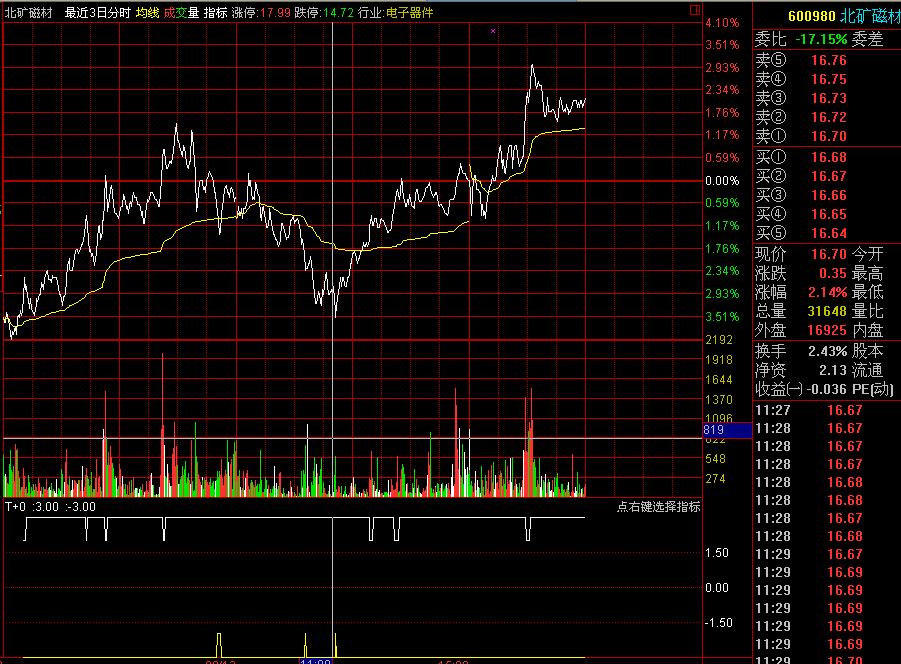Click the 今开 label
Viewport: 901px width, 664px height.
[x=867, y=254]
